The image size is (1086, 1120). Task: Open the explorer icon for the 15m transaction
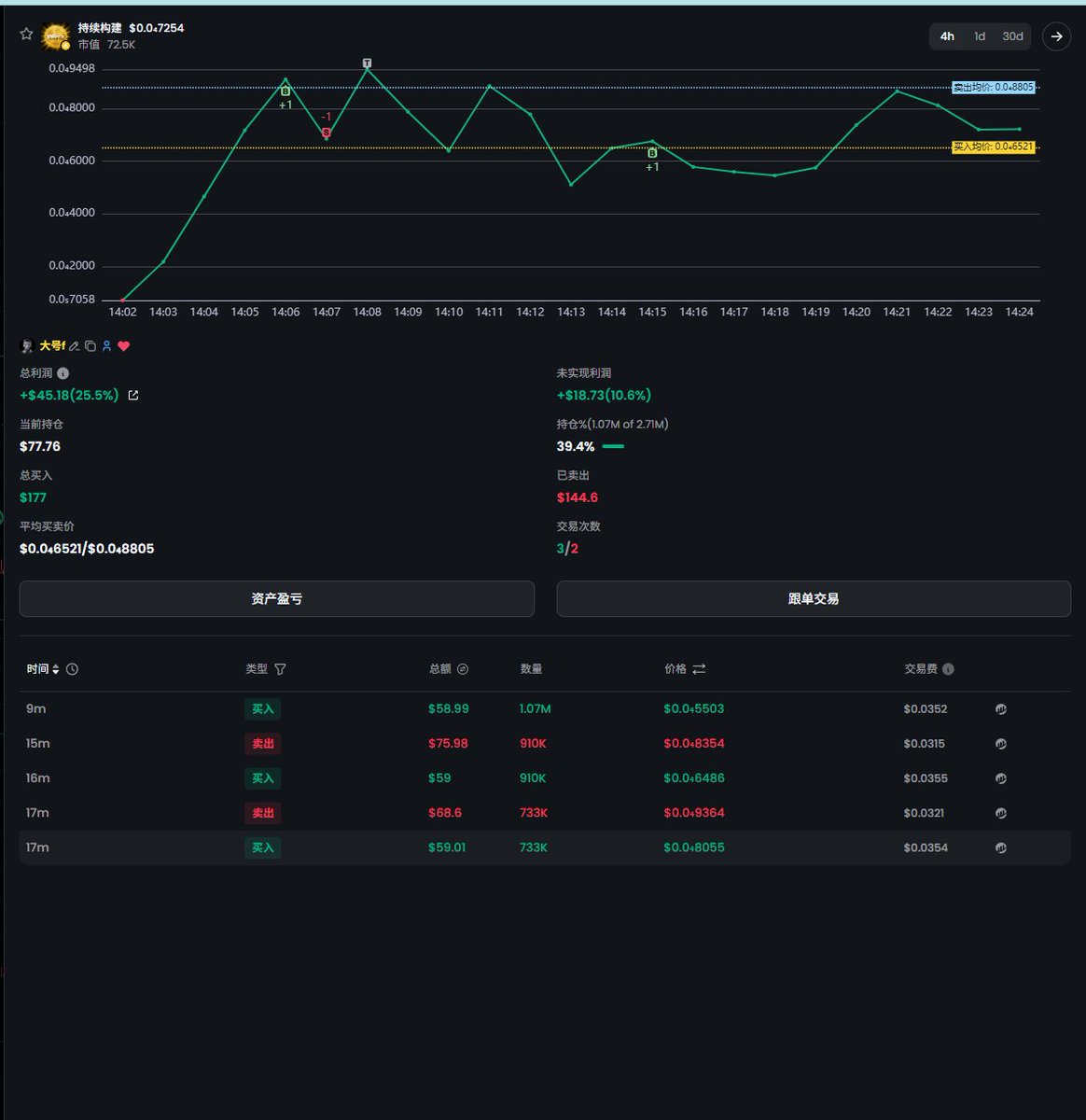coord(1001,744)
